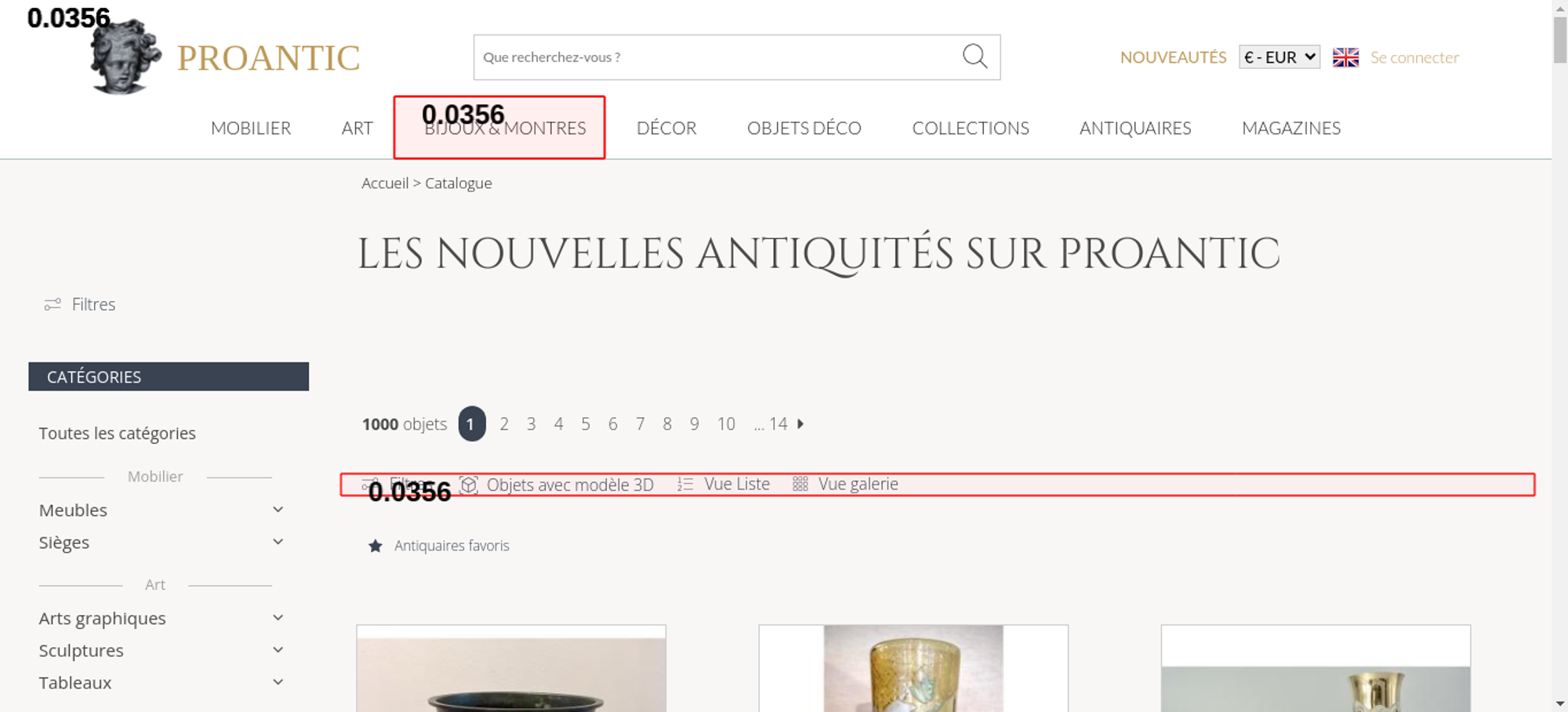Go to page 5 of results

coord(586,424)
